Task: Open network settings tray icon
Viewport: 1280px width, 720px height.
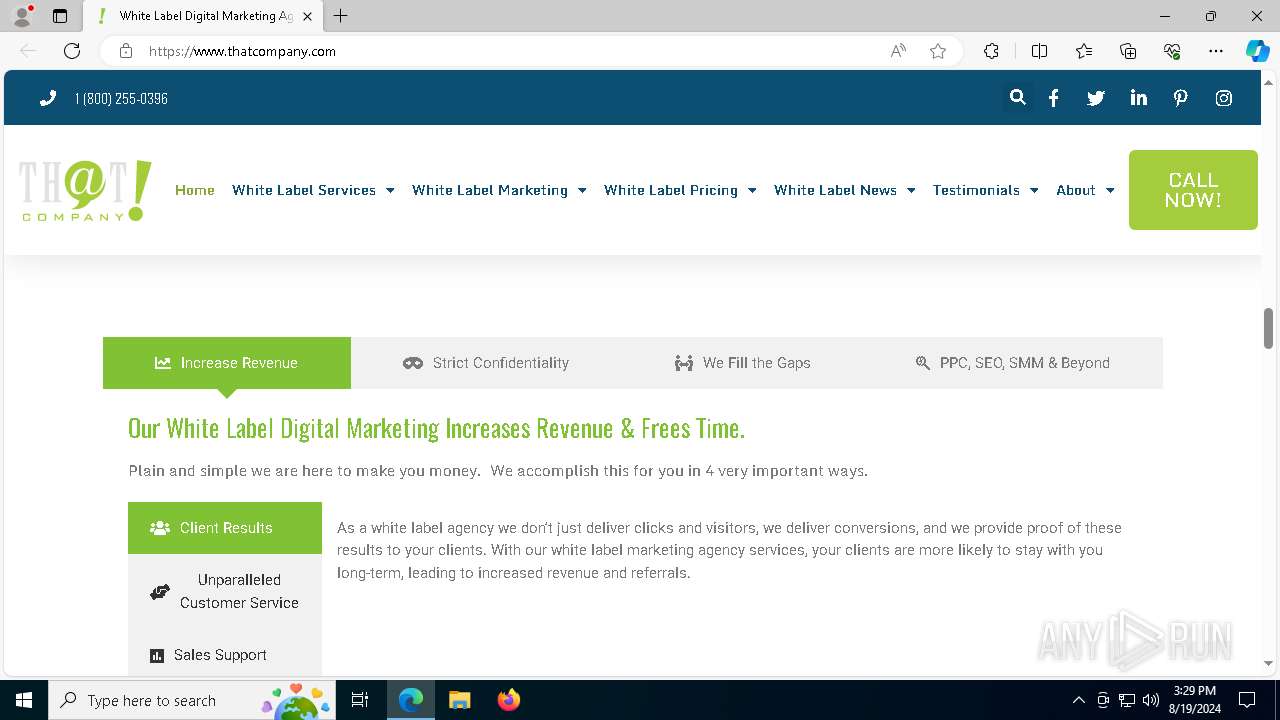Action: point(1127,700)
